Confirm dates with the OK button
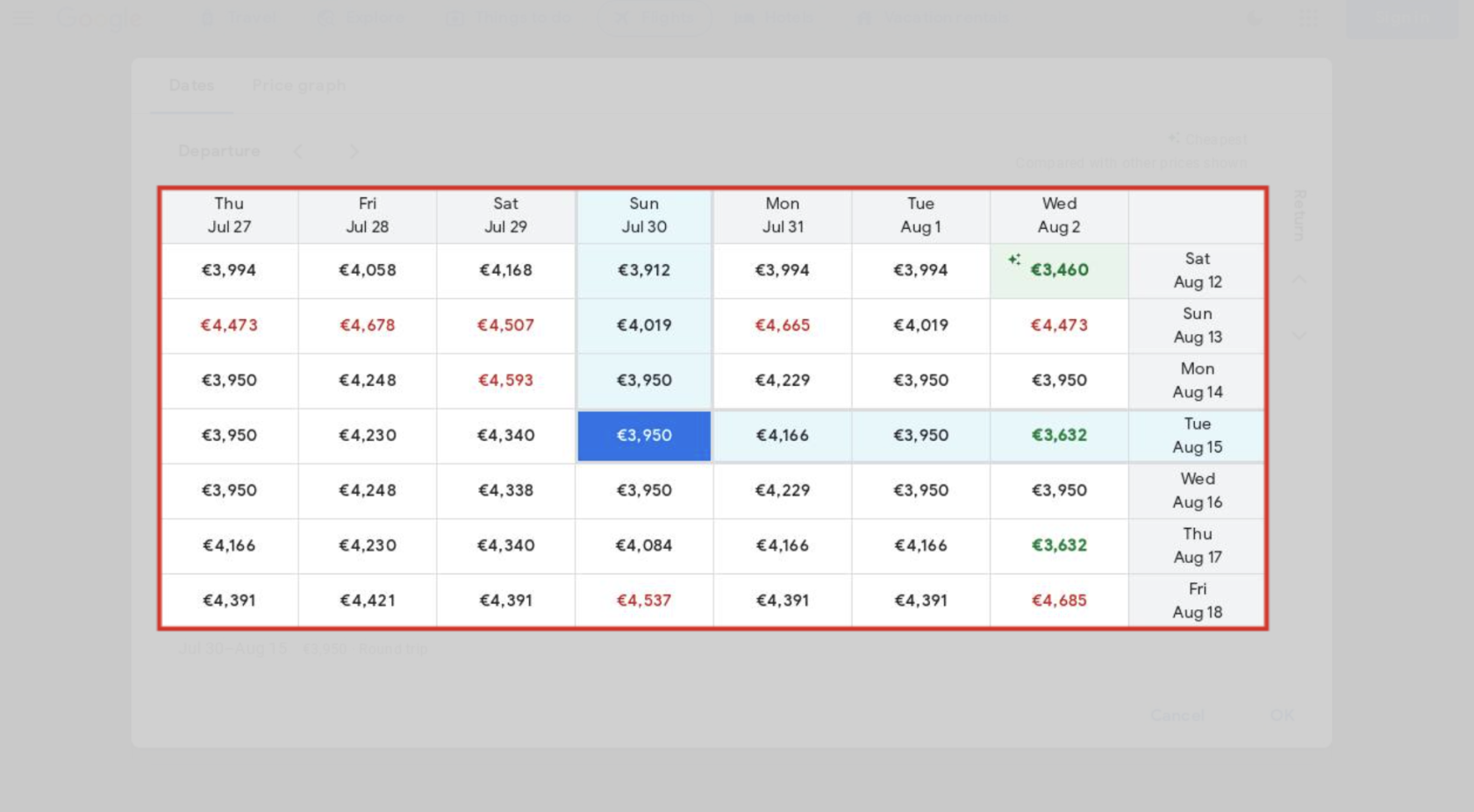 1282,715
